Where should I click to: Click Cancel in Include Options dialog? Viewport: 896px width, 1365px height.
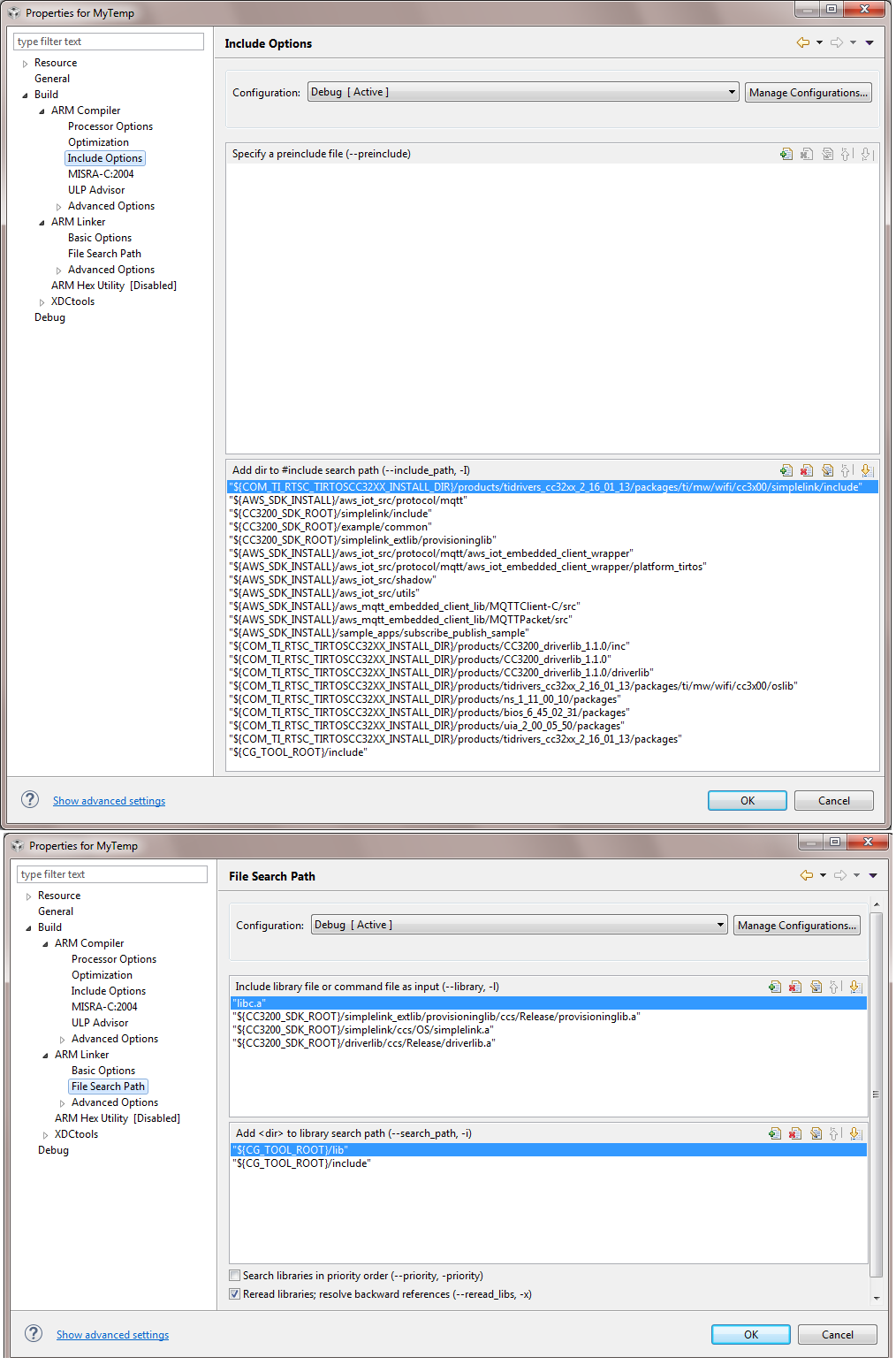pyautogui.click(x=834, y=800)
